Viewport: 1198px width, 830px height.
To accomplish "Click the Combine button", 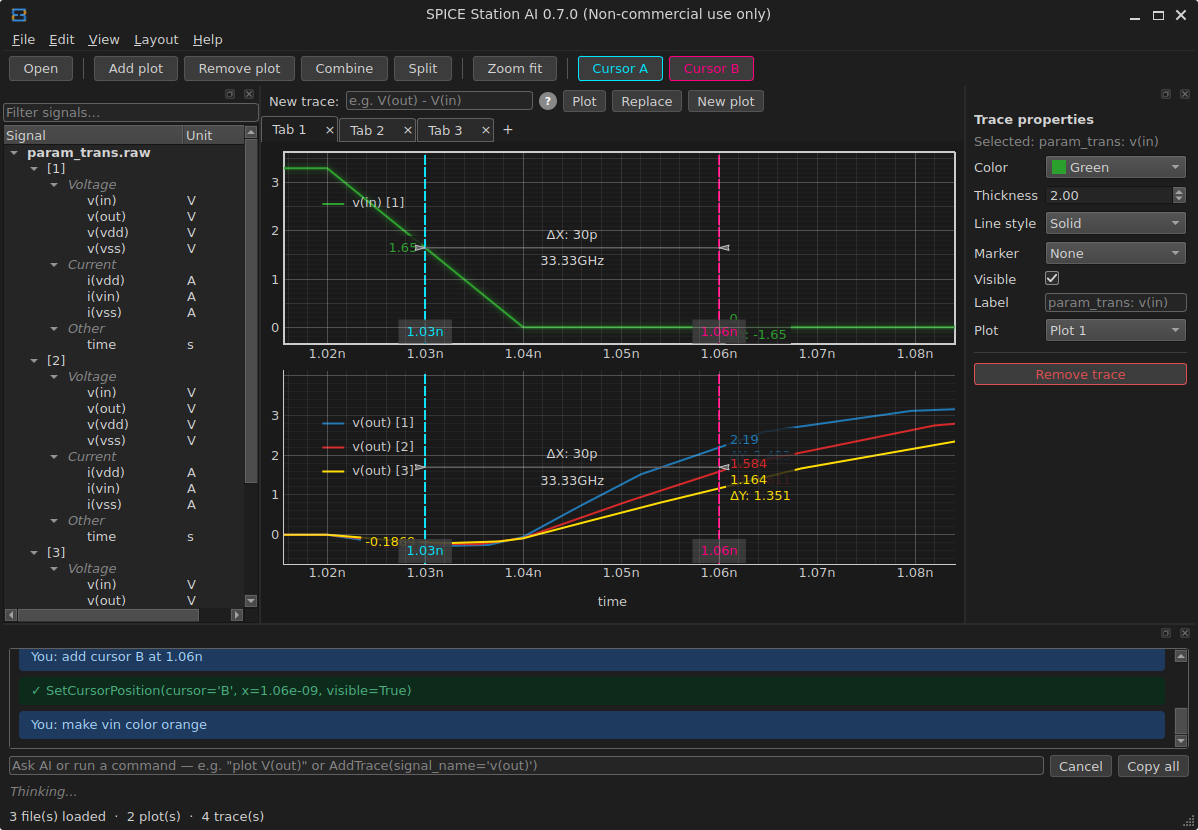I will coord(344,68).
